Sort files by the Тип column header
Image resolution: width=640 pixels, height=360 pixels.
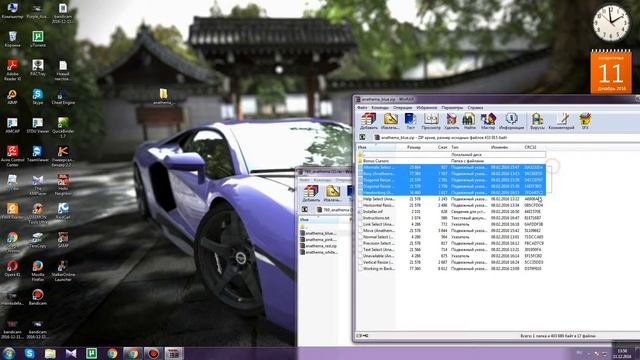[x=469, y=147]
